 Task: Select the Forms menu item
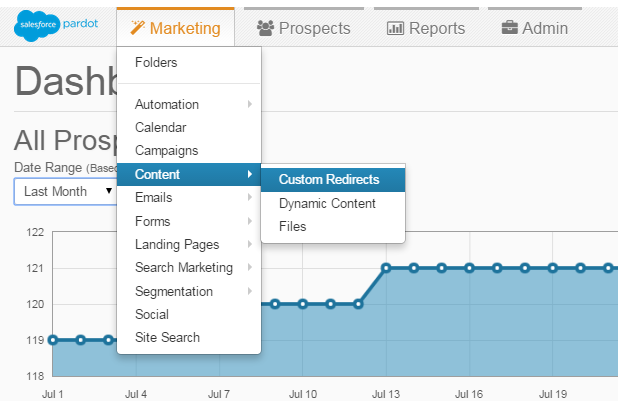pyautogui.click(x=189, y=221)
